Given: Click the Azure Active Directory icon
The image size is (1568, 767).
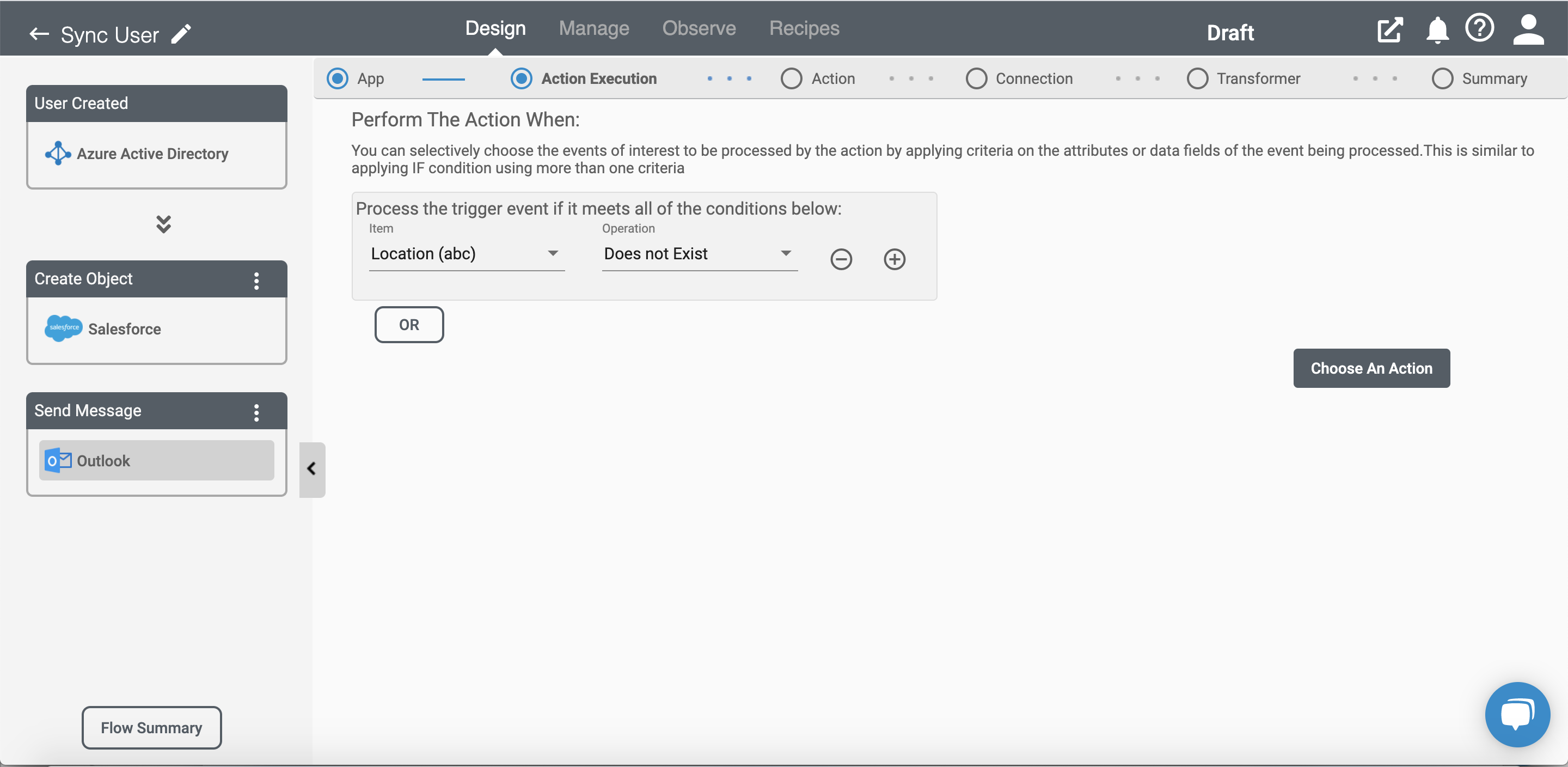Looking at the screenshot, I should point(57,153).
